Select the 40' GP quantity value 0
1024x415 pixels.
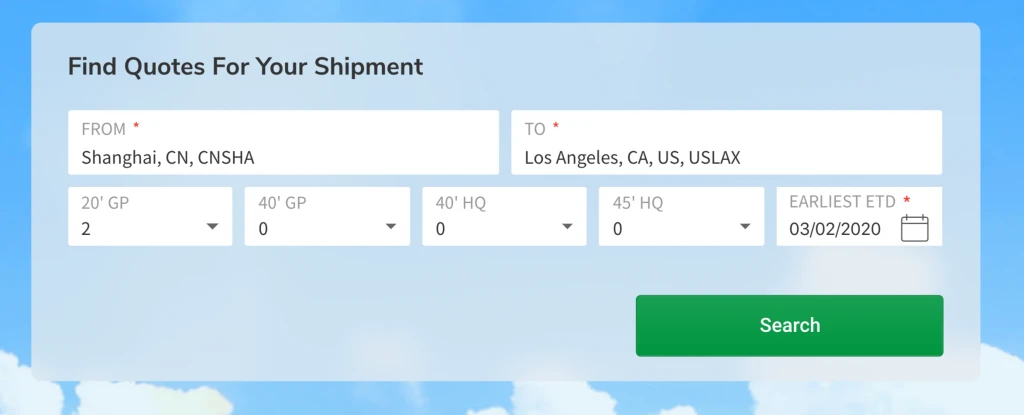click(x=263, y=229)
